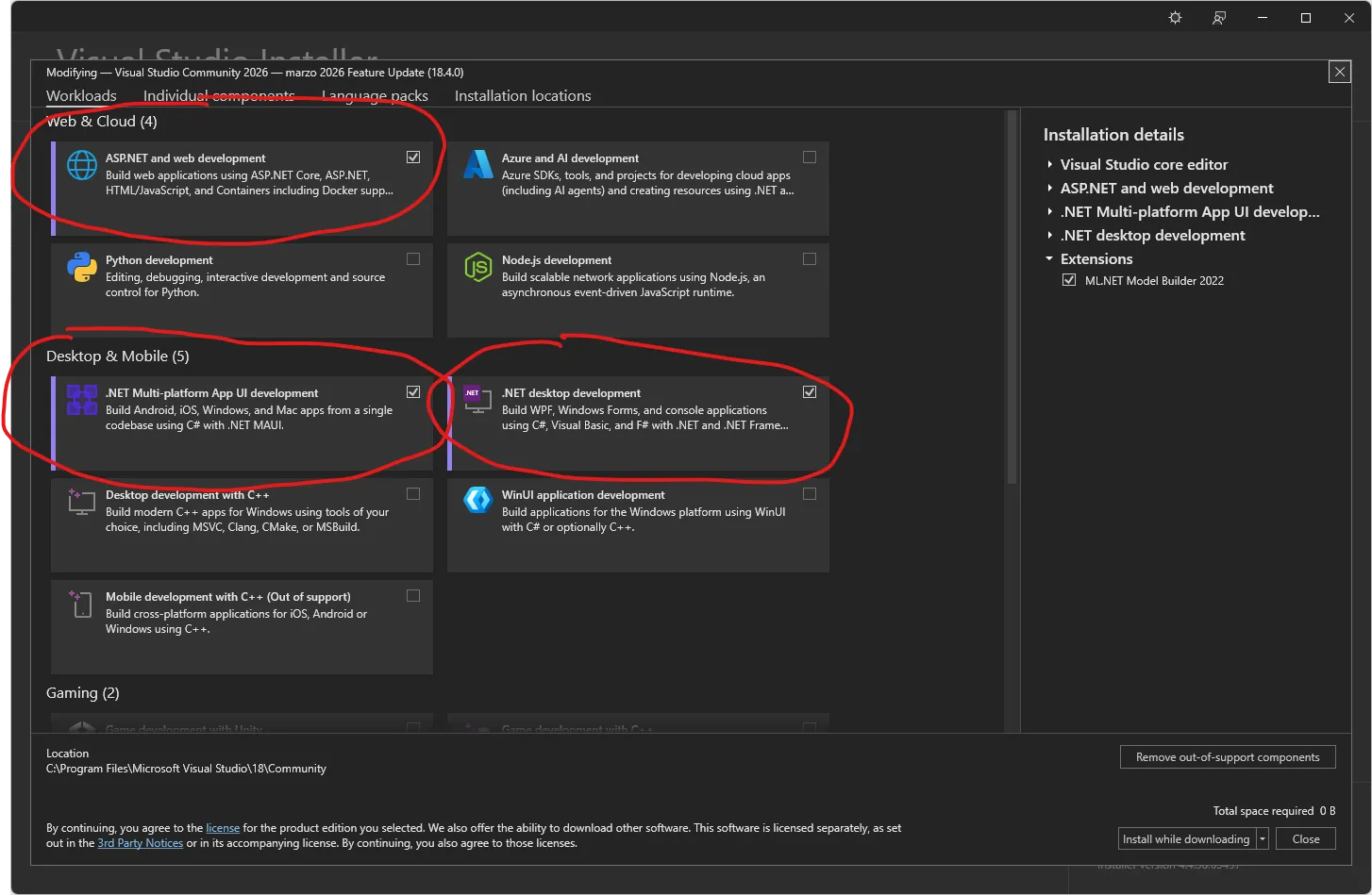The height and width of the screenshot is (895, 1372).
Task: Click the Web & Cloud (4) heading
Action: [102, 122]
